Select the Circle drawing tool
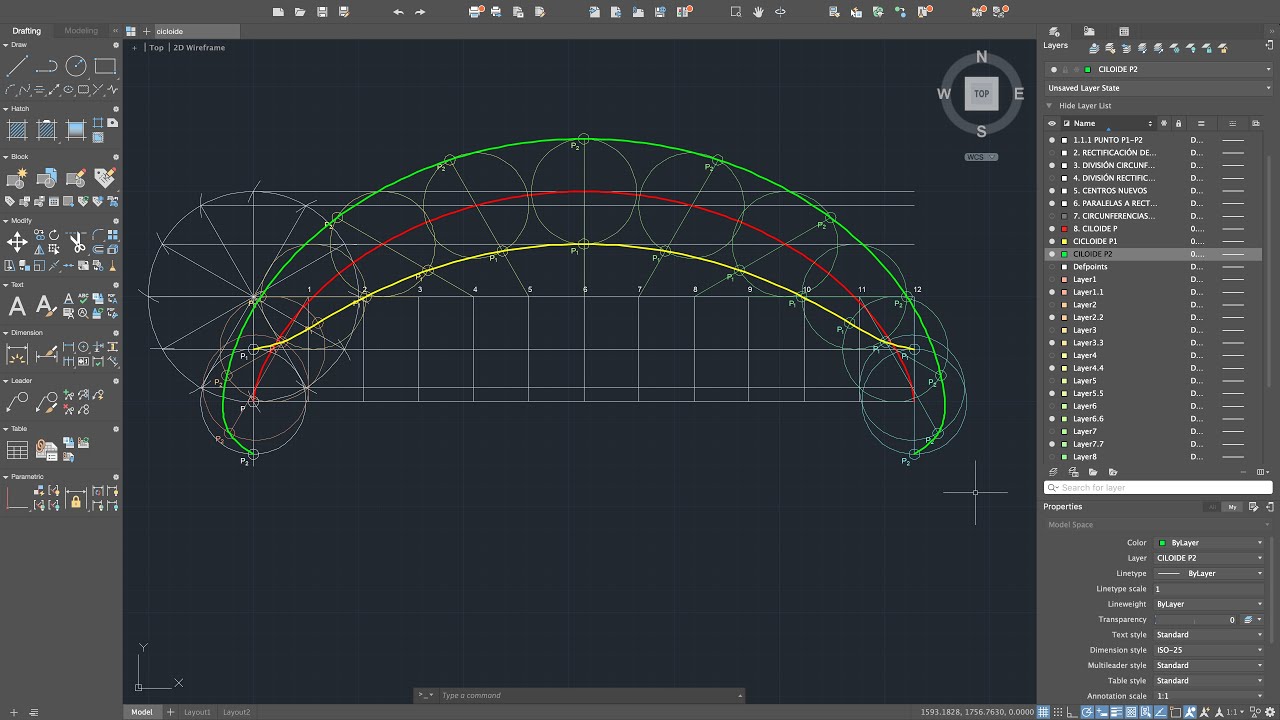This screenshot has width=1280, height=720. point(76,67)
